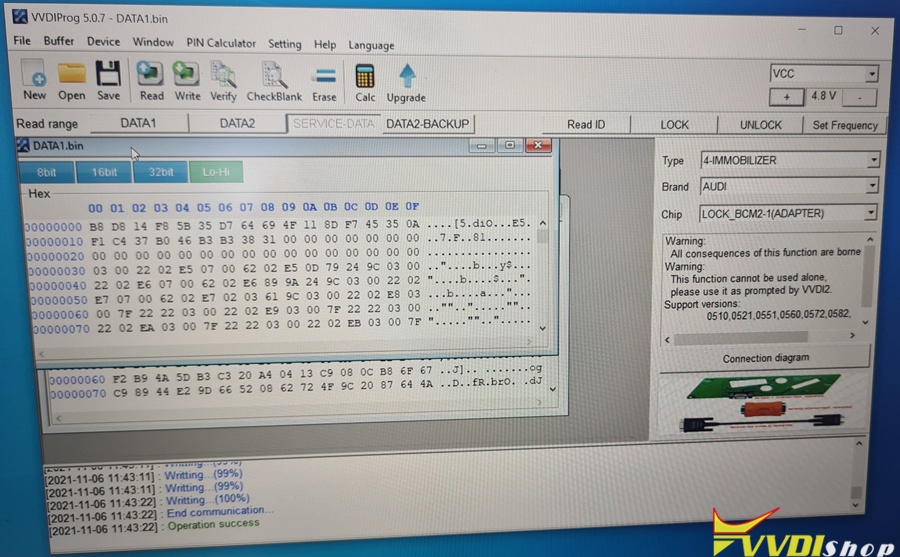Click the New file toolbar icon

coord(34,80)
